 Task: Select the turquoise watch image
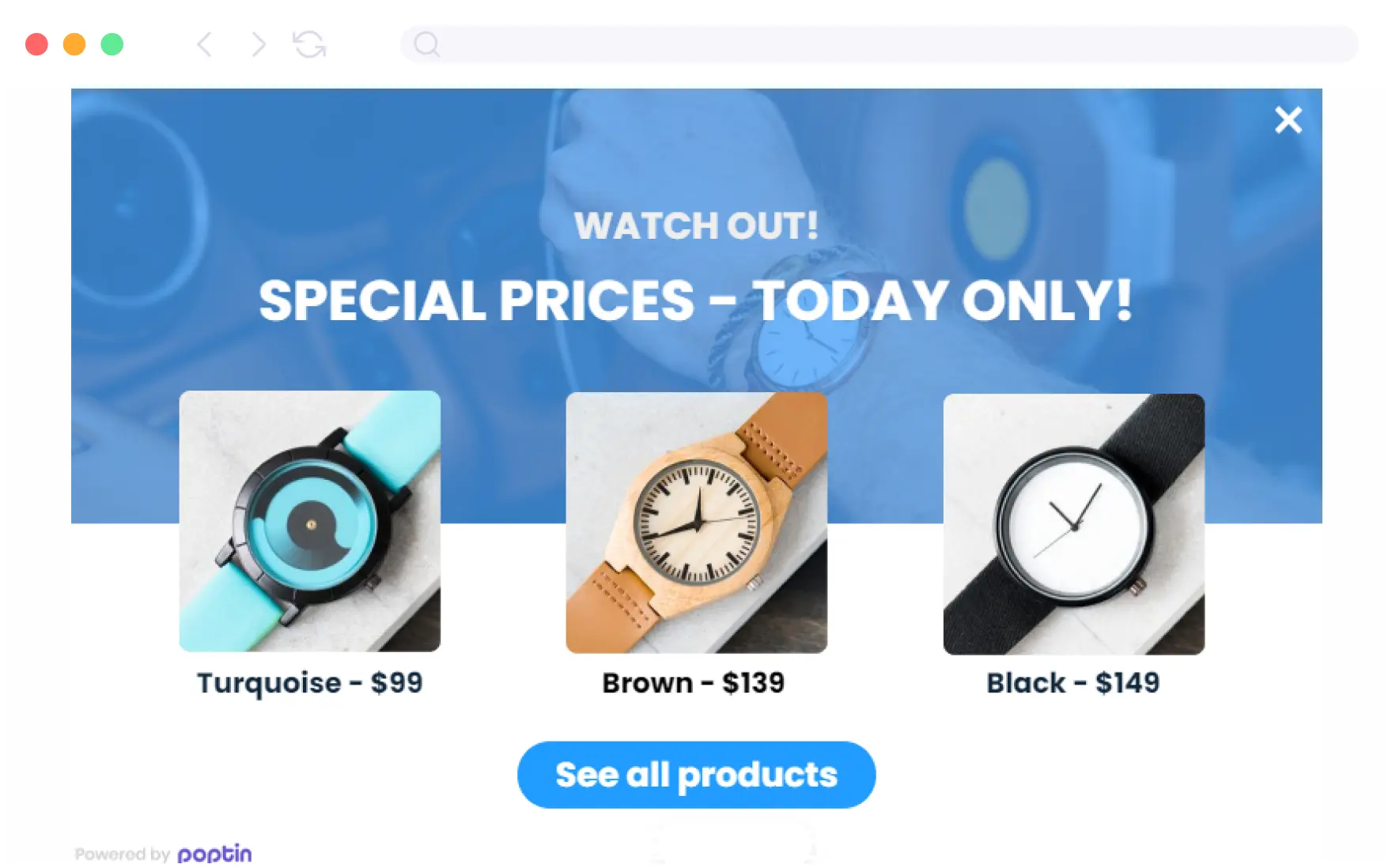(310, 521)
